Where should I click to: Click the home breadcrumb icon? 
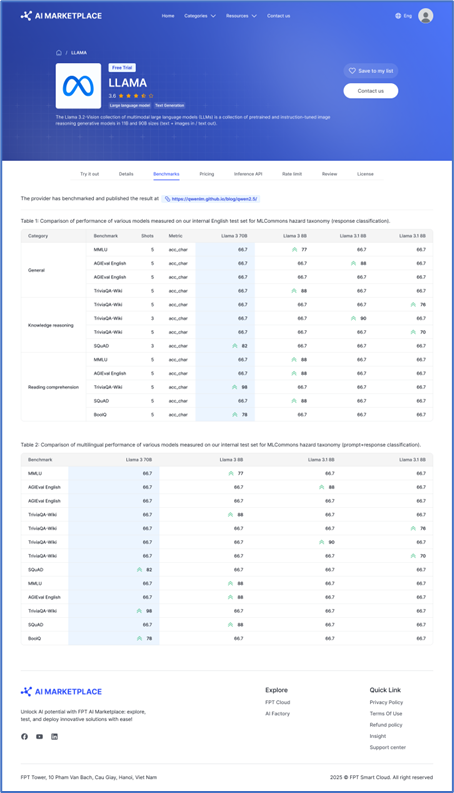coord(59,53)
